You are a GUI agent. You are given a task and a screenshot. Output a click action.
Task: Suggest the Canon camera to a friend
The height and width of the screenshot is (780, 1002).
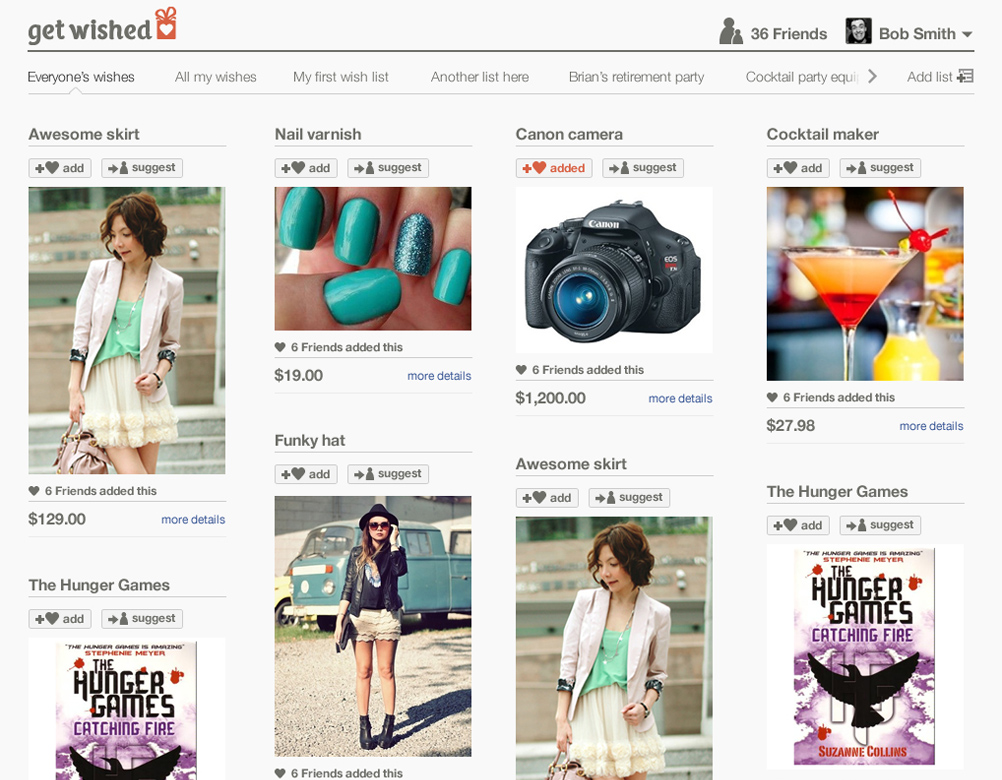(643, 168)
